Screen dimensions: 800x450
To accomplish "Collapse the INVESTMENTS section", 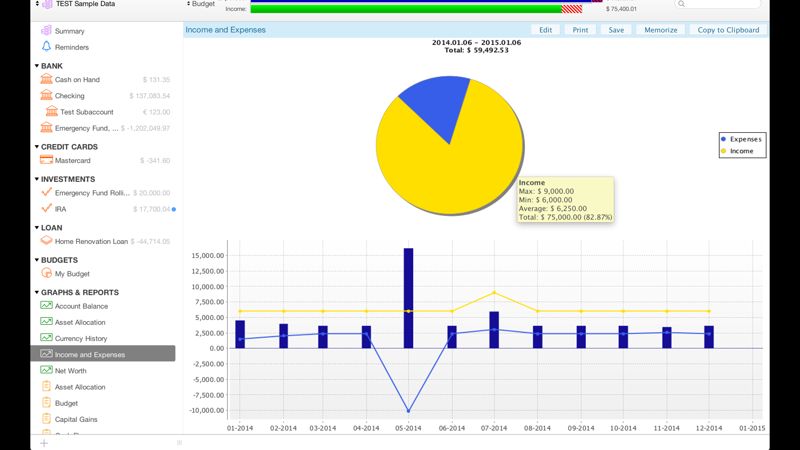I will coord(37,179).
